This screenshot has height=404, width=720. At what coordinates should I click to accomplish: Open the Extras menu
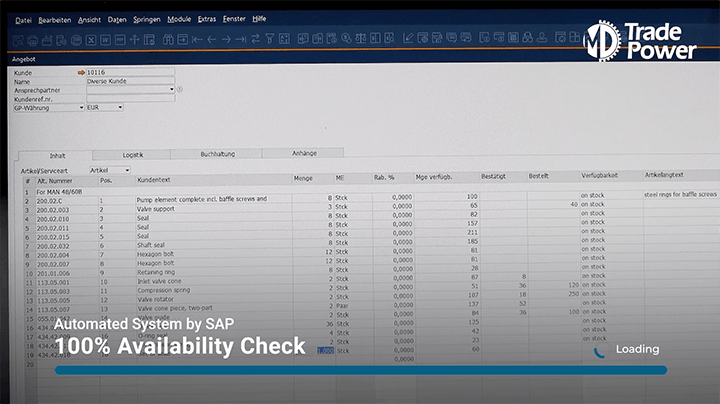207,19
